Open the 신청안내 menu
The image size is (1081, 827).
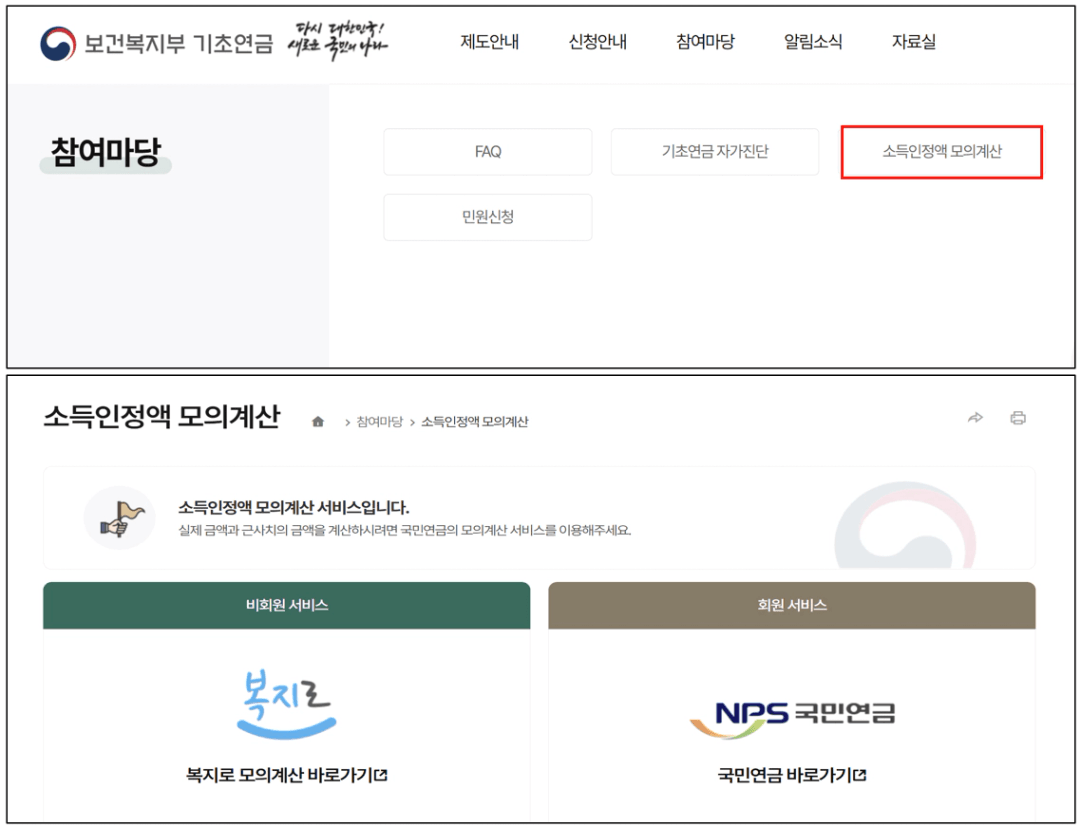[597, 42]
